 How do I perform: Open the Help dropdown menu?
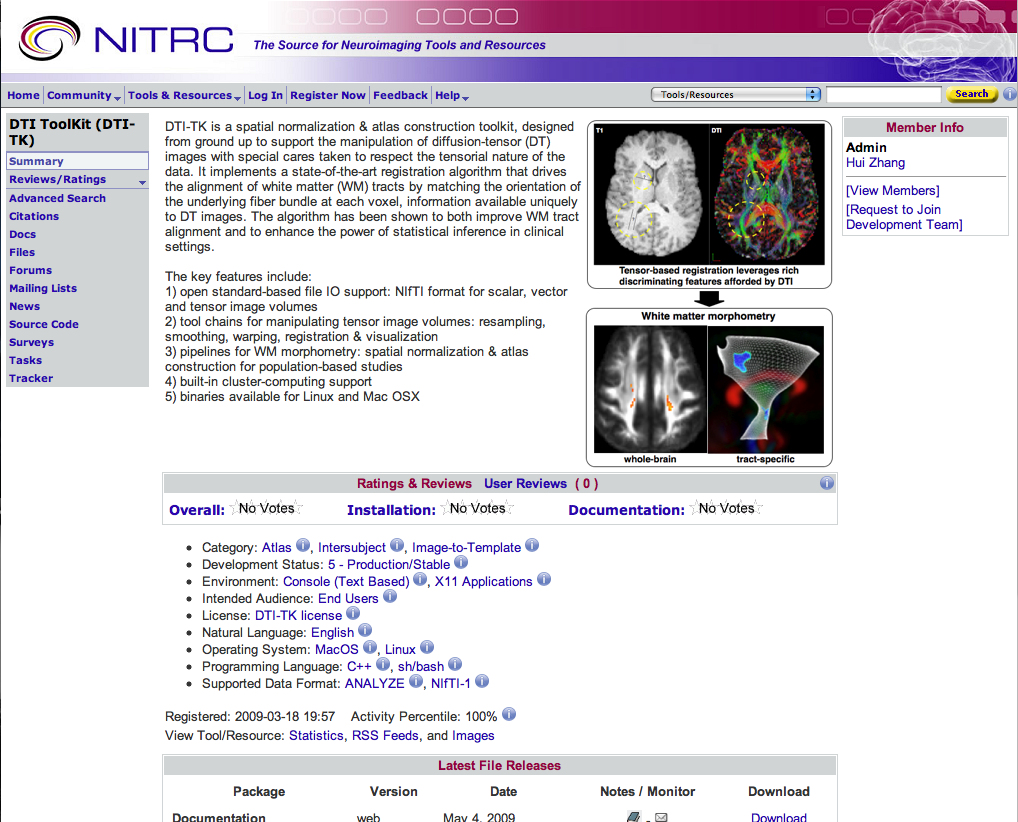452,96
